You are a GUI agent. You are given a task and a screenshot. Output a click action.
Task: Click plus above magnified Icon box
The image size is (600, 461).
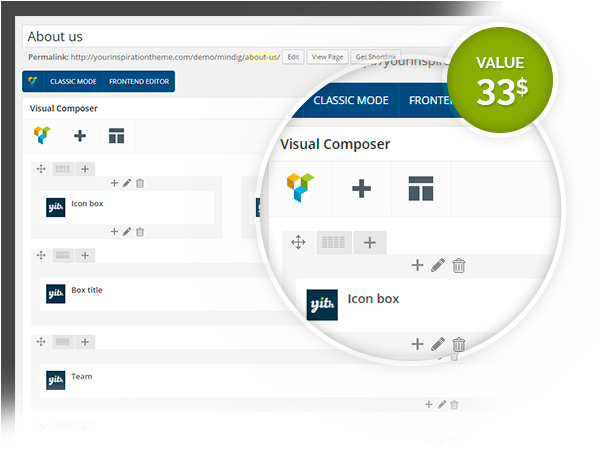click(x=417, y=265)
